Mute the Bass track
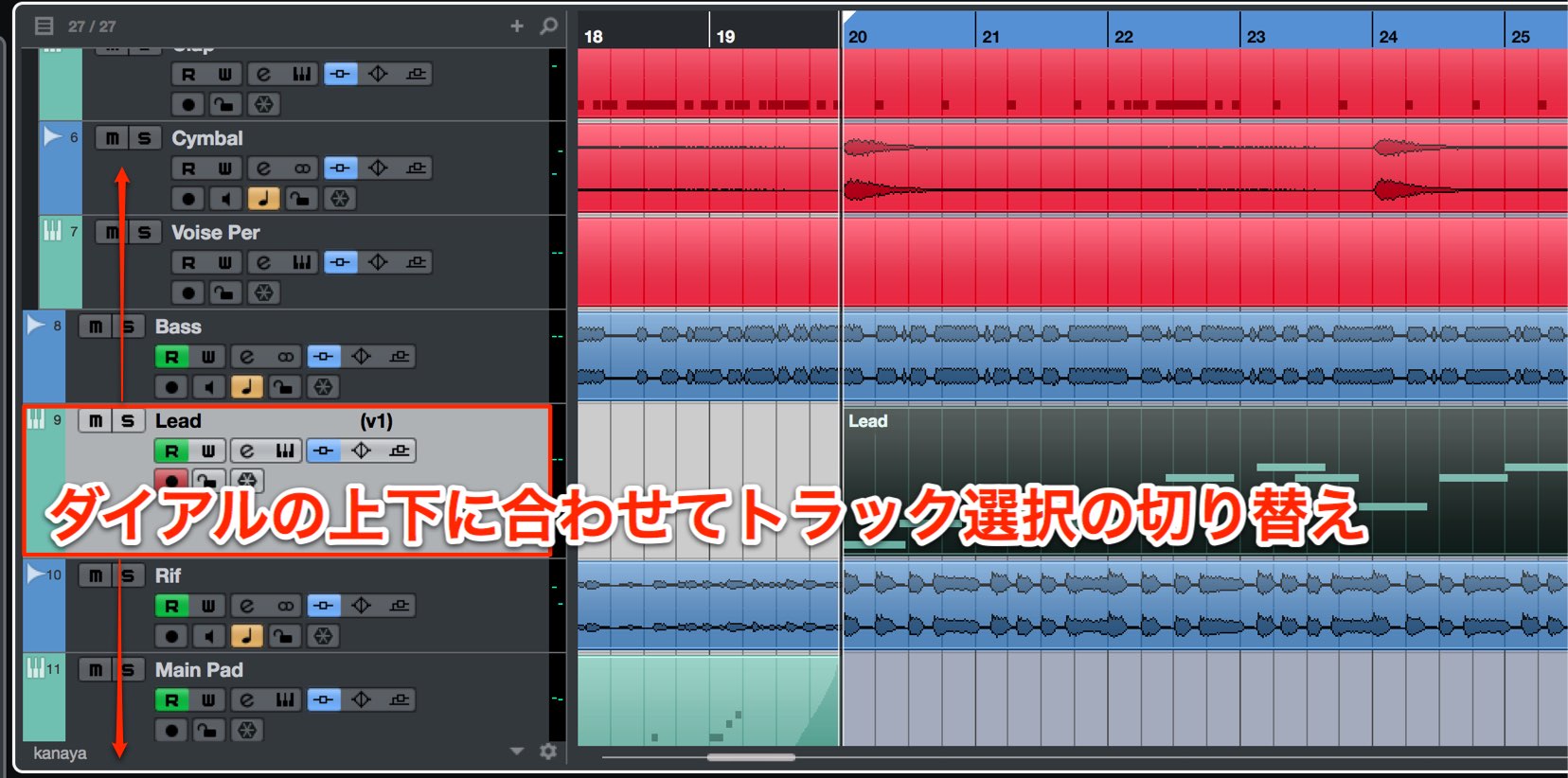The image size is (1568, 778). (x=95, y=327)
